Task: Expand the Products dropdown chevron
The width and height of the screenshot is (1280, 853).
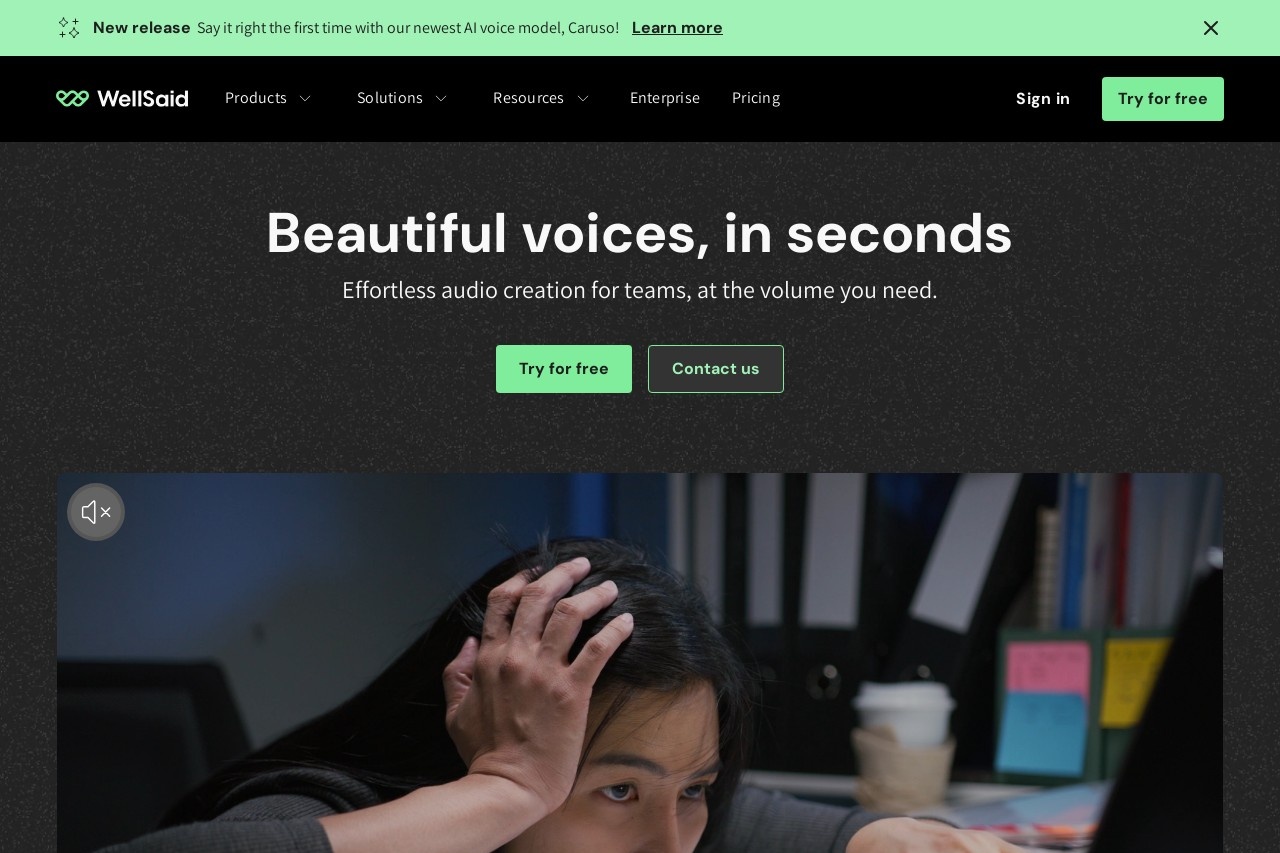Action: 305,98
